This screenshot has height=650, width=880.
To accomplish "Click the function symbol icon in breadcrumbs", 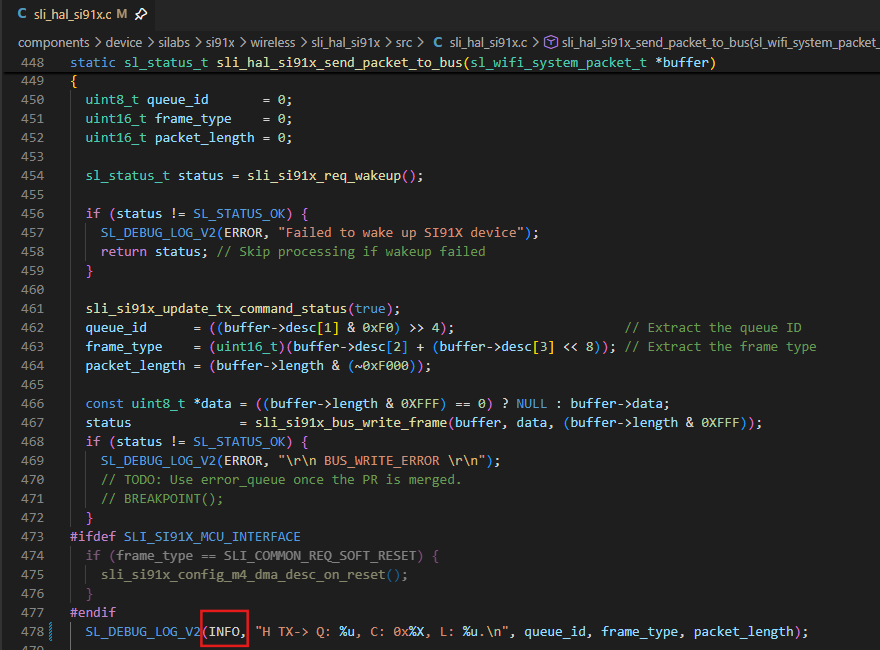I will [x=551, y=43].
